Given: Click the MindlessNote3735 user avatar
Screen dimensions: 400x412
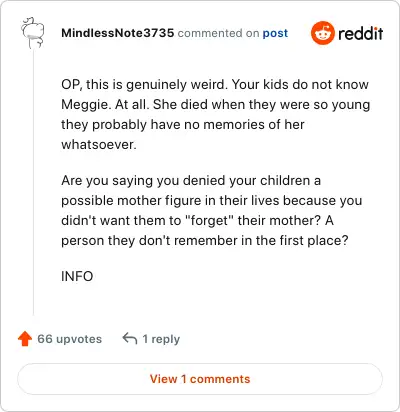Looking at the screenshot, I should click(x=33, y=33).
